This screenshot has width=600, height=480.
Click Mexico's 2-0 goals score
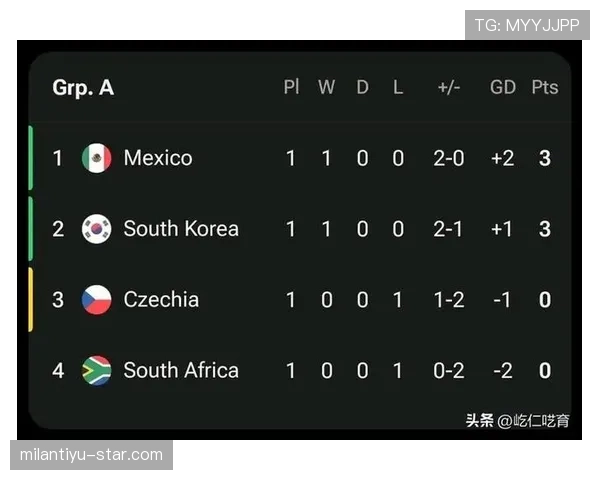(x=449, y=158)
